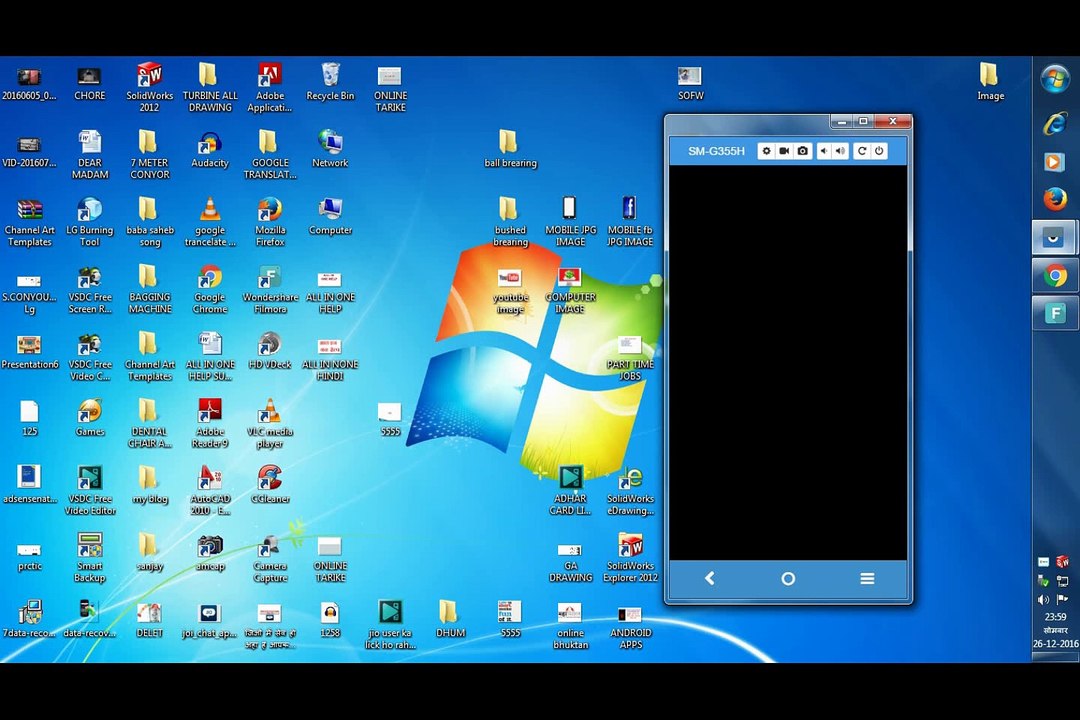Open Safely Remove Hardware tray icon
1080x720 pixels.
pyautogui.click(x=1044, y=581)
